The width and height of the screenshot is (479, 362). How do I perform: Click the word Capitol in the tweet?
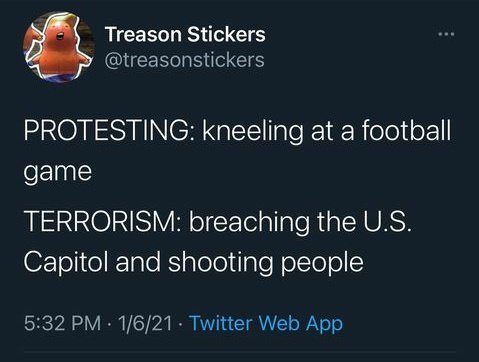click(x=66, y=263)
